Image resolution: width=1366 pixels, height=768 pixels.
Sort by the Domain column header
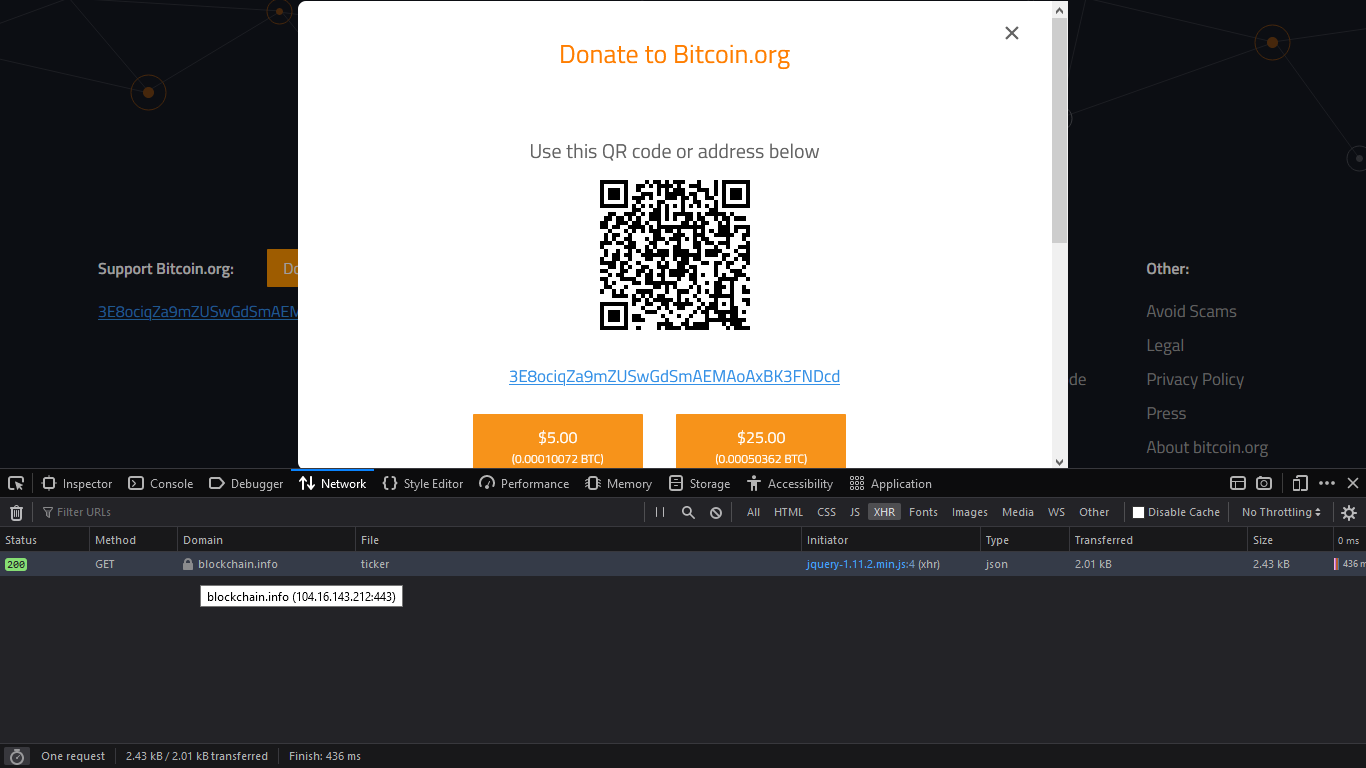tap(267, 540)
